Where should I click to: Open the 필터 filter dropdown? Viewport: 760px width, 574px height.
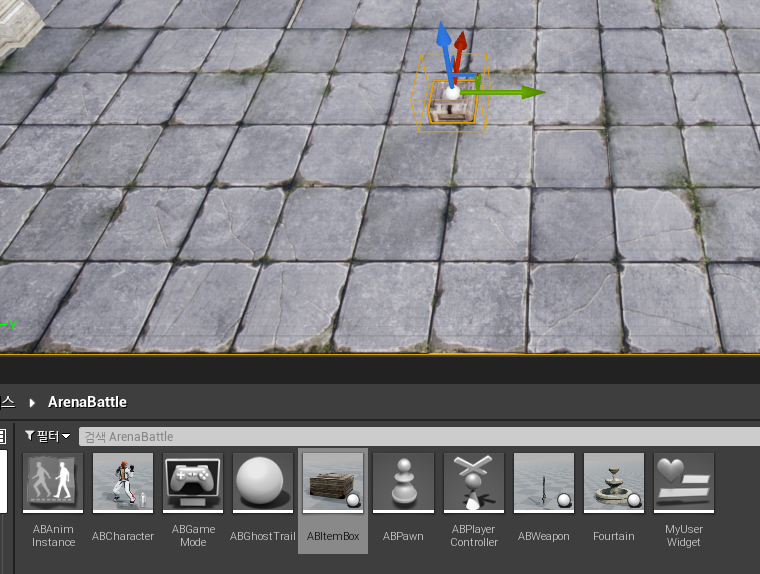[48, 436]
